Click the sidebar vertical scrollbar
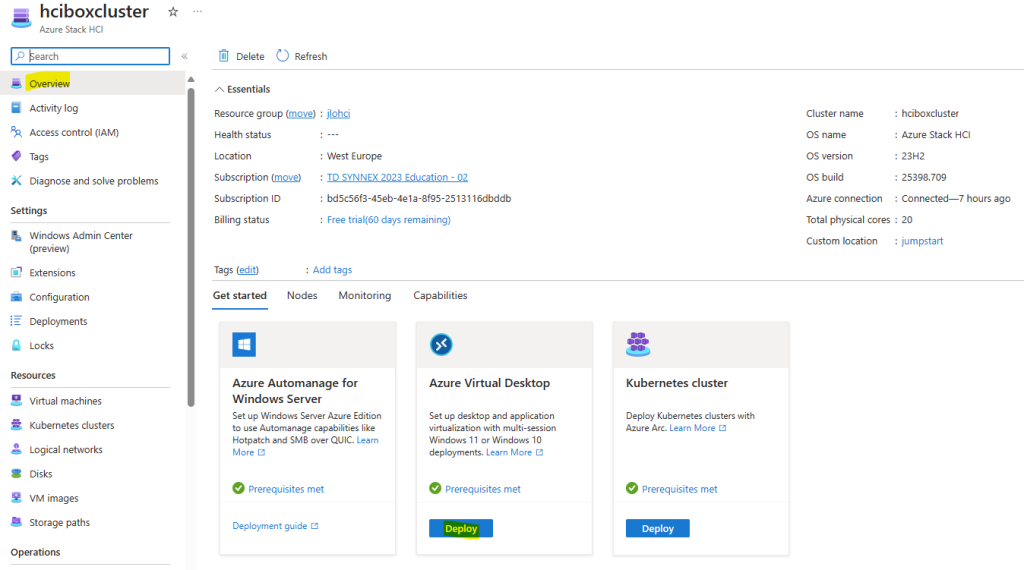Viewport: 1024px width, 570px height. click(x=191, y=247)
